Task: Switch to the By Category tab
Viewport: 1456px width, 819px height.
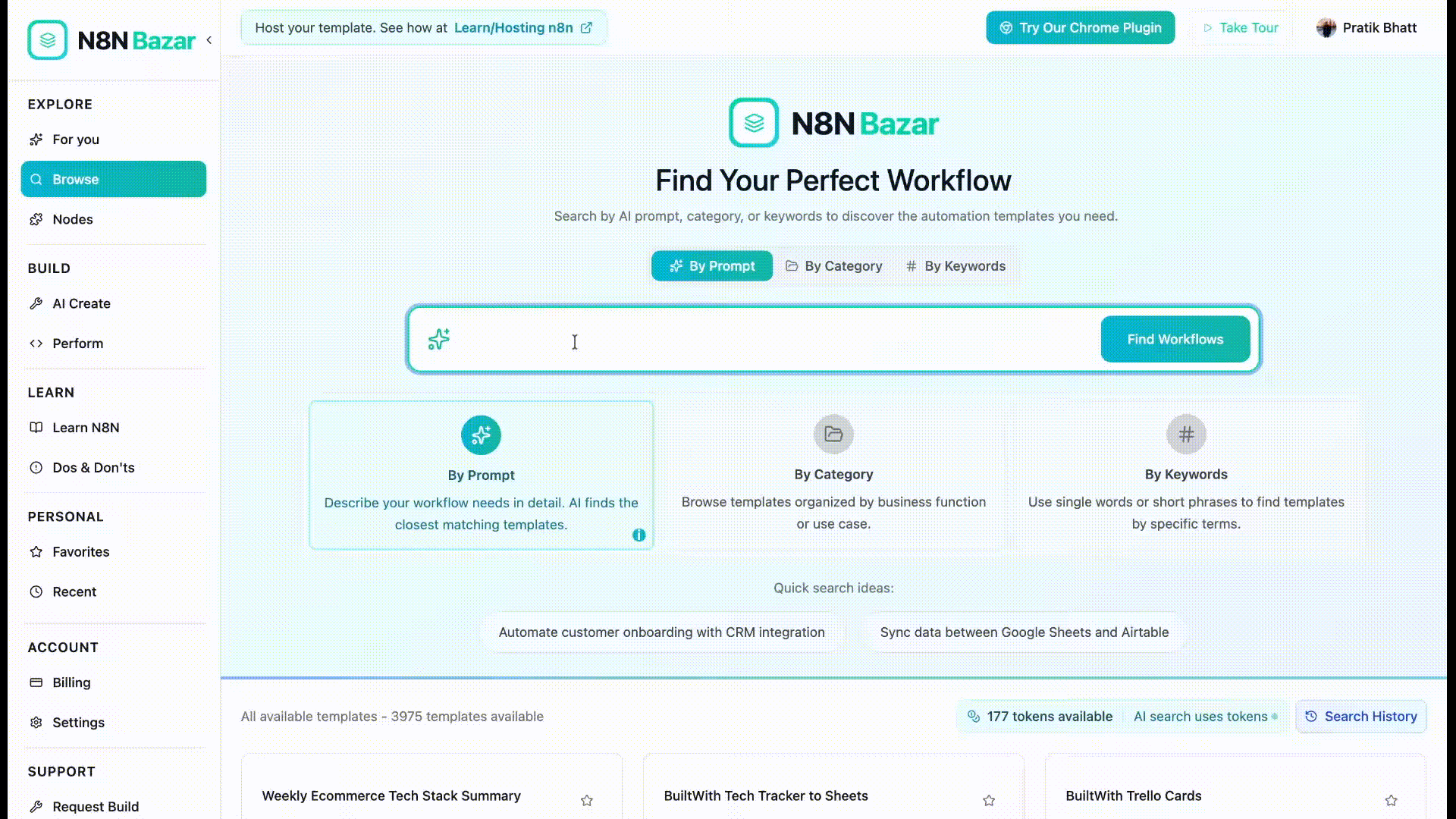Action: pyautogui.click(x=833, y=266)
